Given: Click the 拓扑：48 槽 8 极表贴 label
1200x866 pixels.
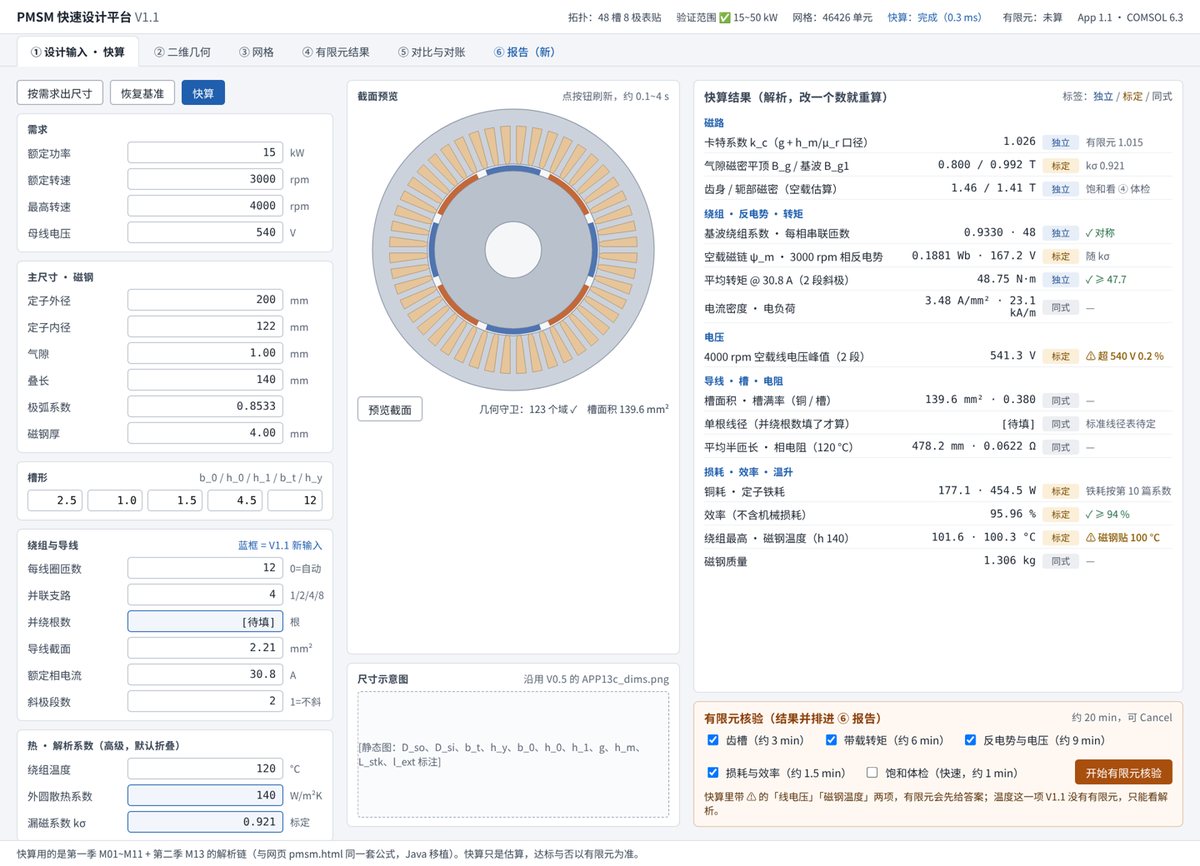Looking at the screenshot, I should pyautogui.click(x=614, y=18).
